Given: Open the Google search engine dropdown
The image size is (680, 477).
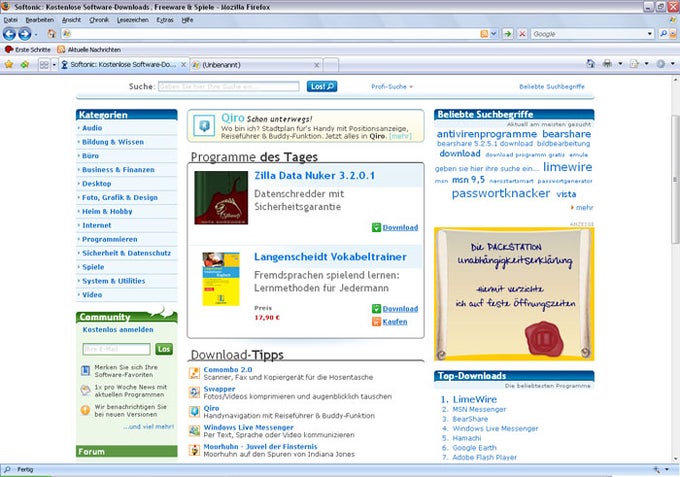Looking at the screenshot, I should click(x=649, y=34).
